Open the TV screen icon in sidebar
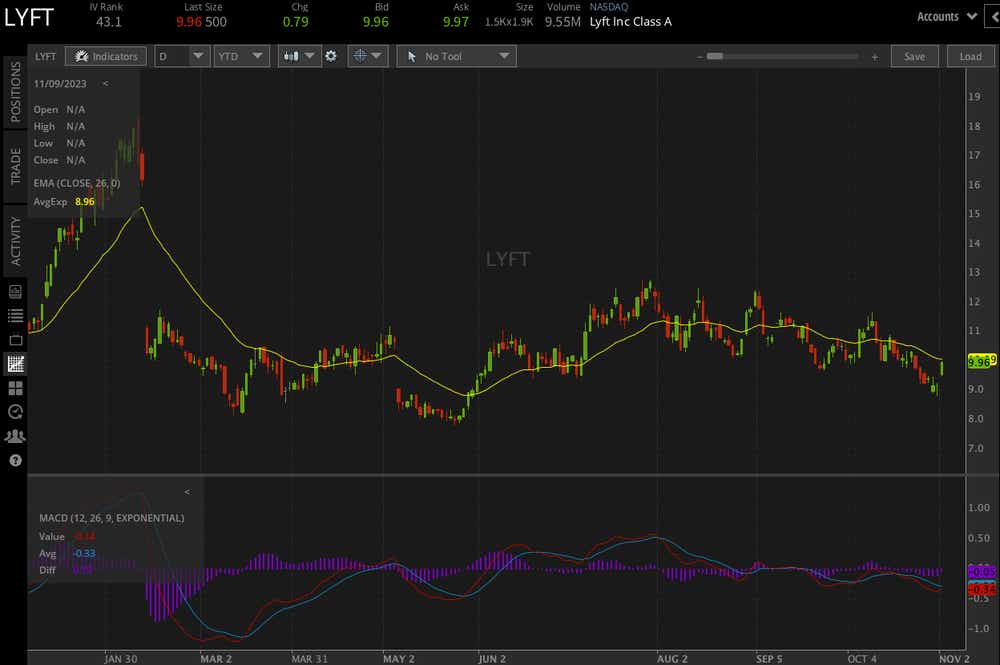1000x665 pixels. [15, 339]
